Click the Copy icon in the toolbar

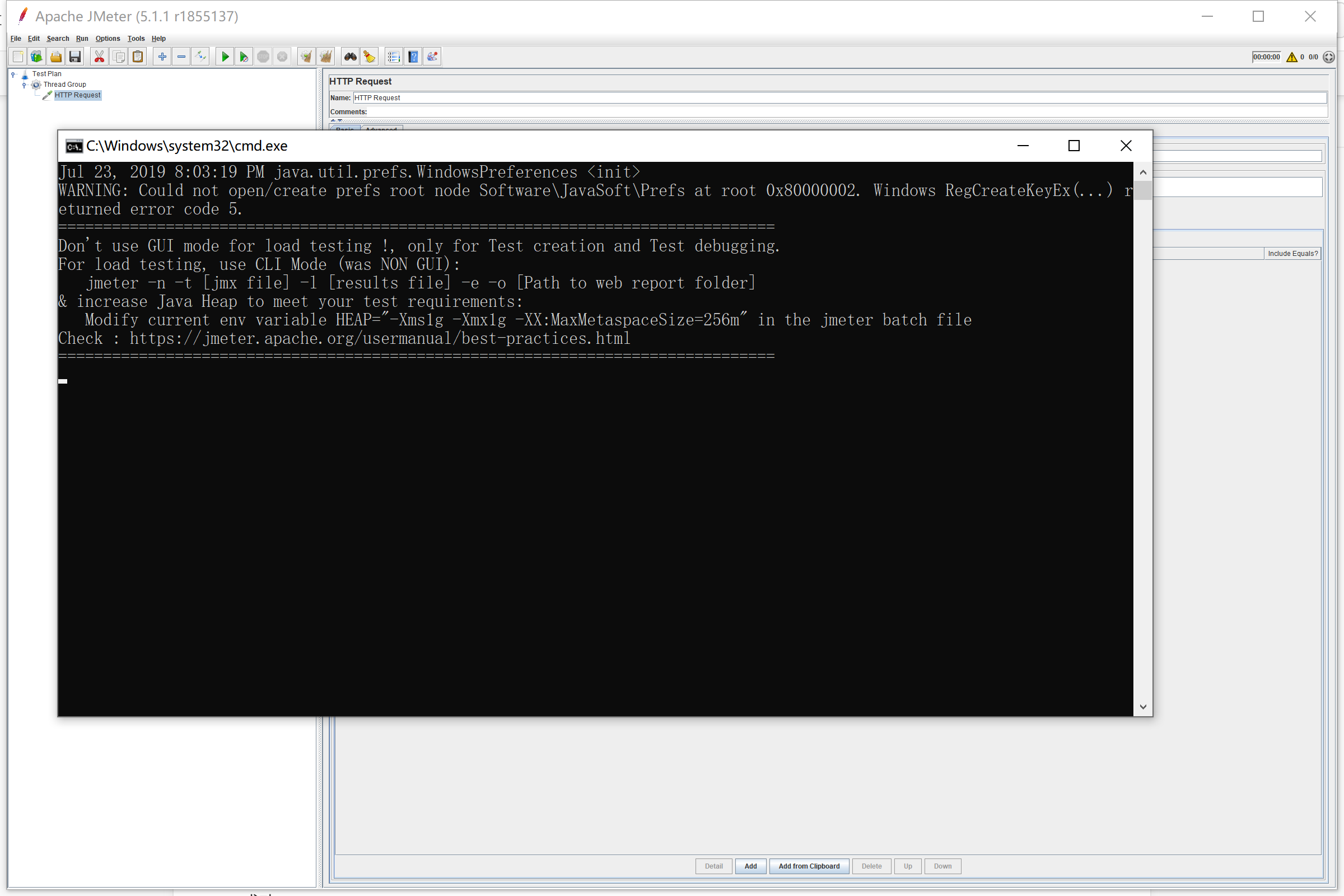click(119, 57)
